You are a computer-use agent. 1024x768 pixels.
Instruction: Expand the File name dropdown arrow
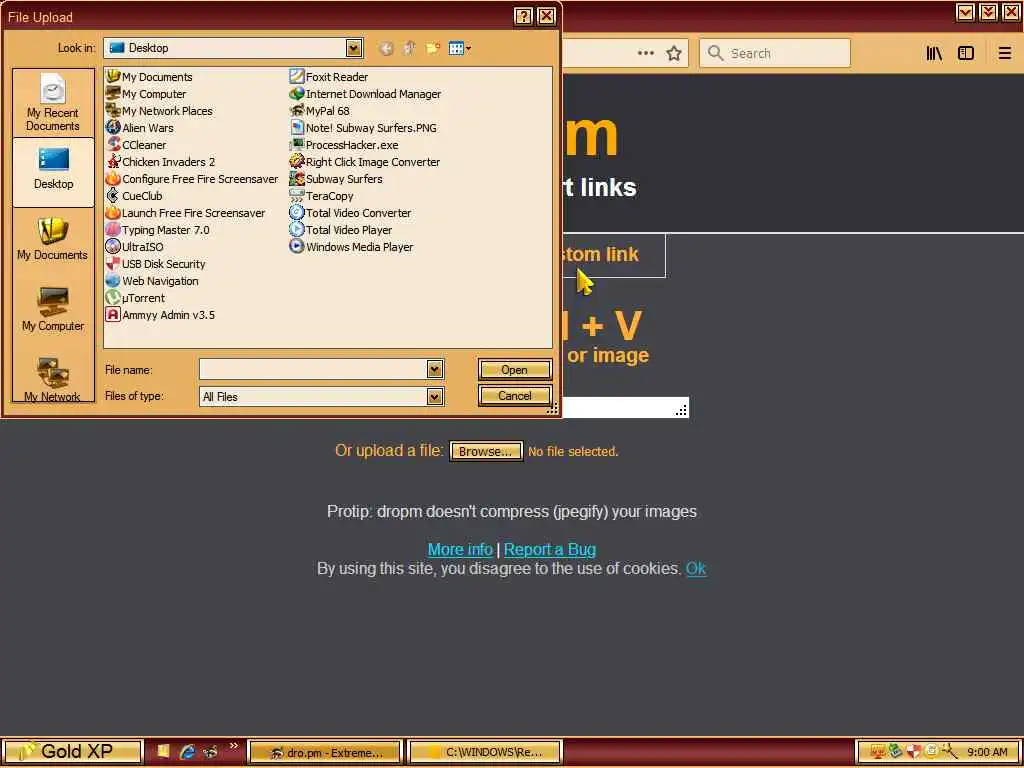435,370
